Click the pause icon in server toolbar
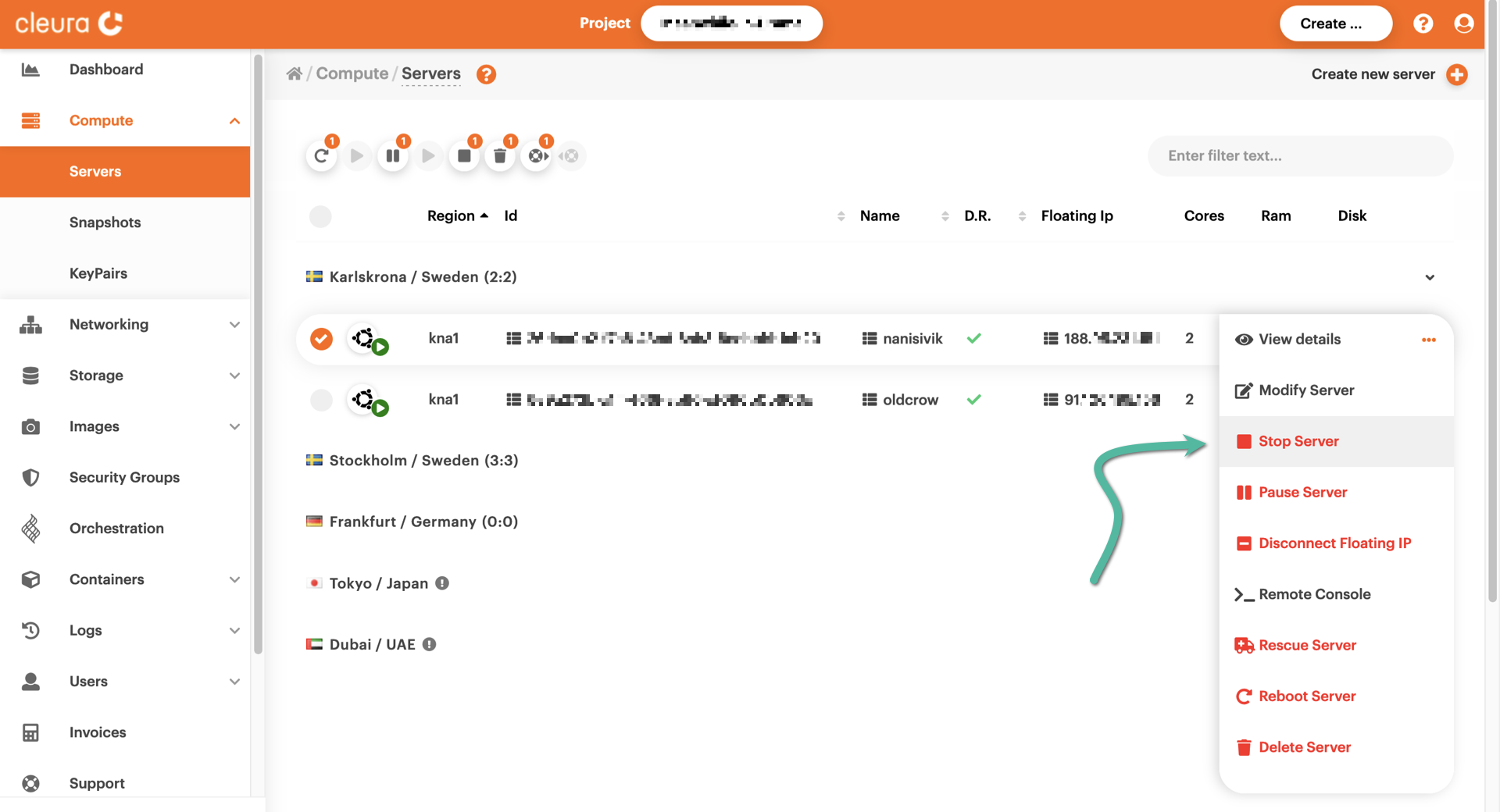The image size is (1500, 812). point(393,156)
